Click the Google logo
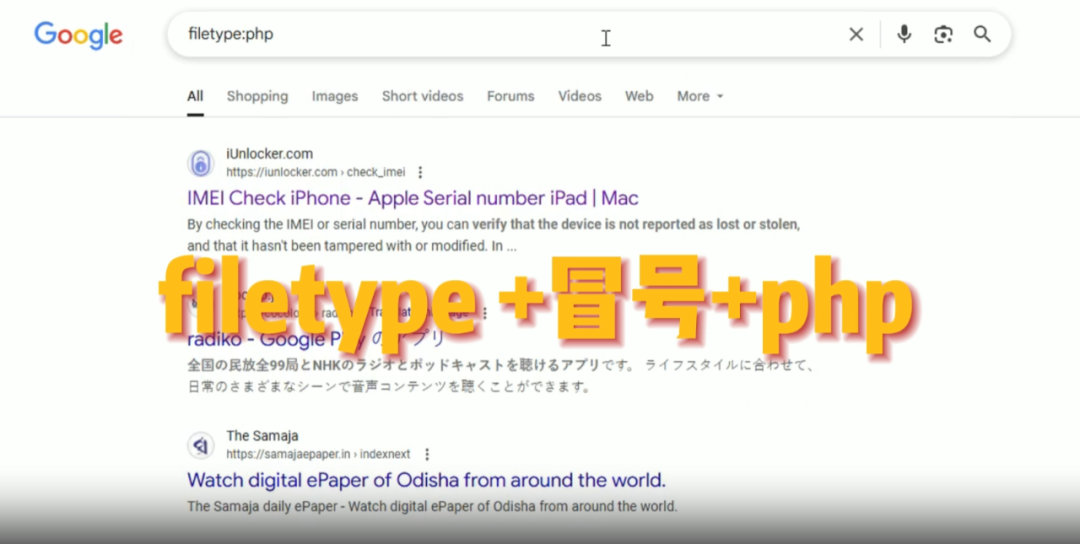The height and width of the screenshot is (544, 1080). [79, 35]
